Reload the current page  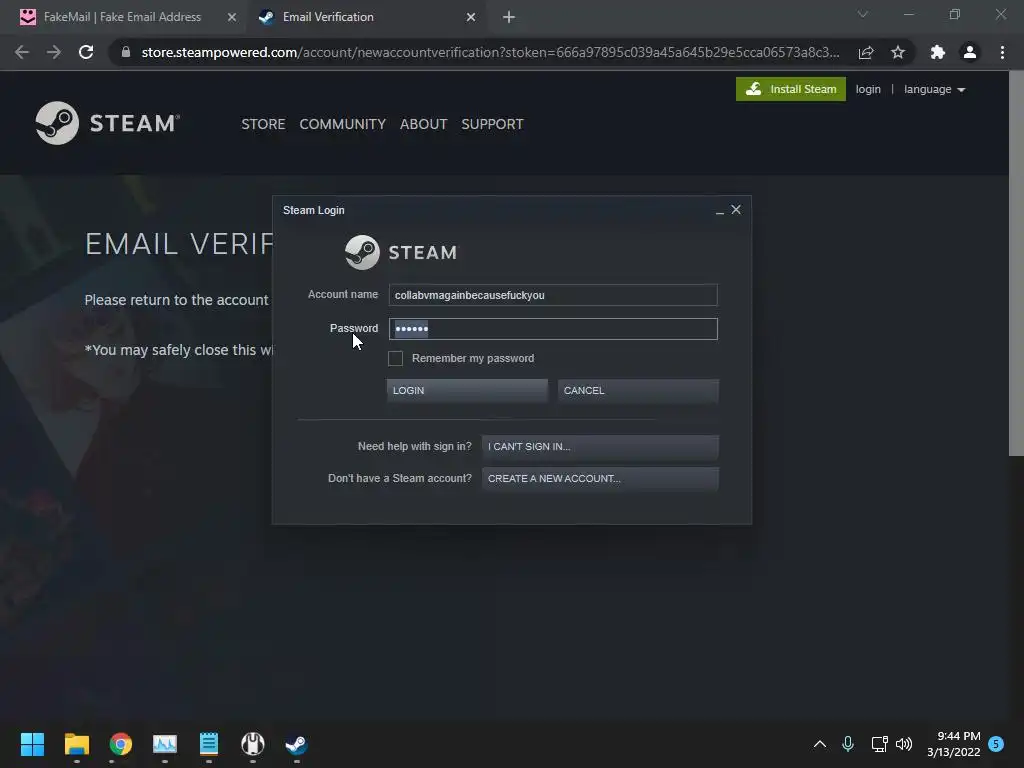click(86, 52)
